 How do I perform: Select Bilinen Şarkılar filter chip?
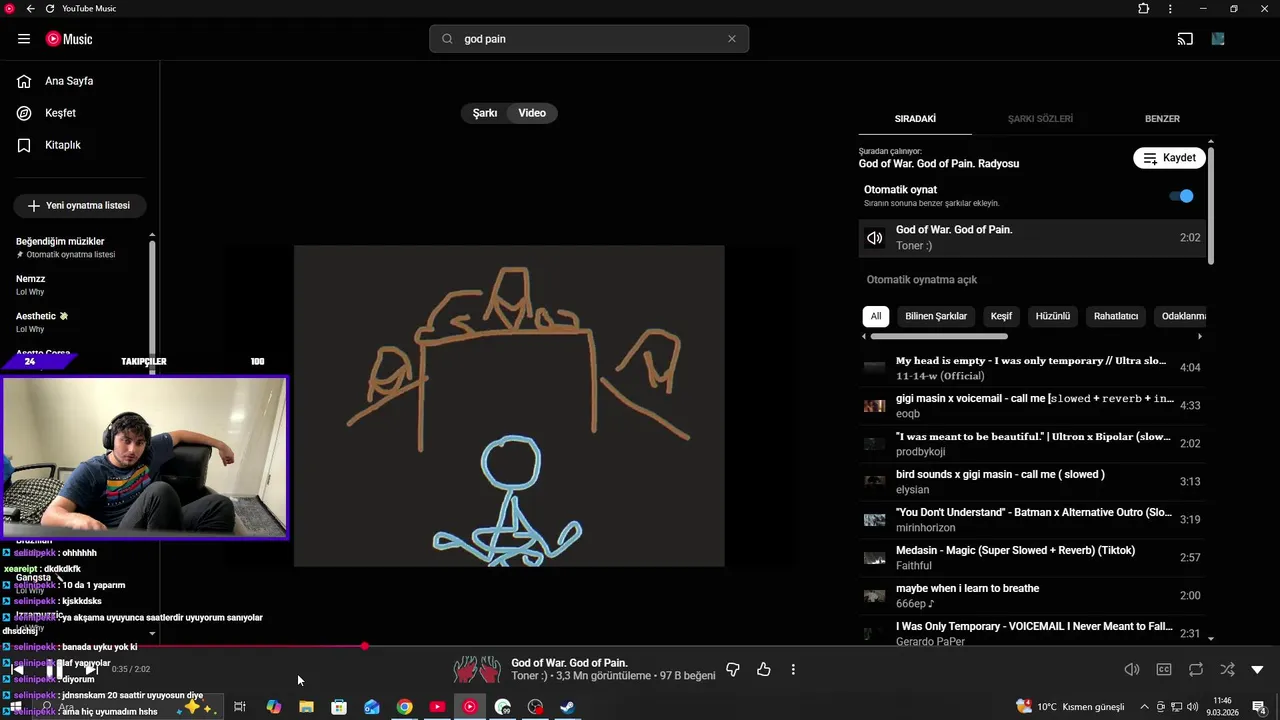[x=936, y=316]
